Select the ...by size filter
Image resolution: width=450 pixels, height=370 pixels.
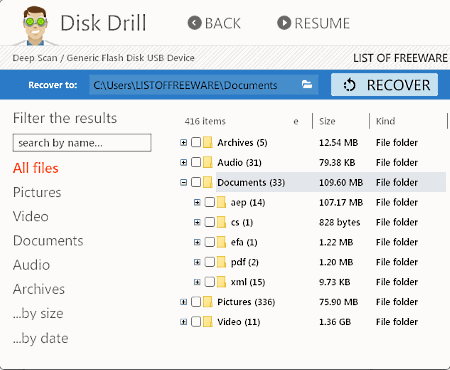click(38, 314)
